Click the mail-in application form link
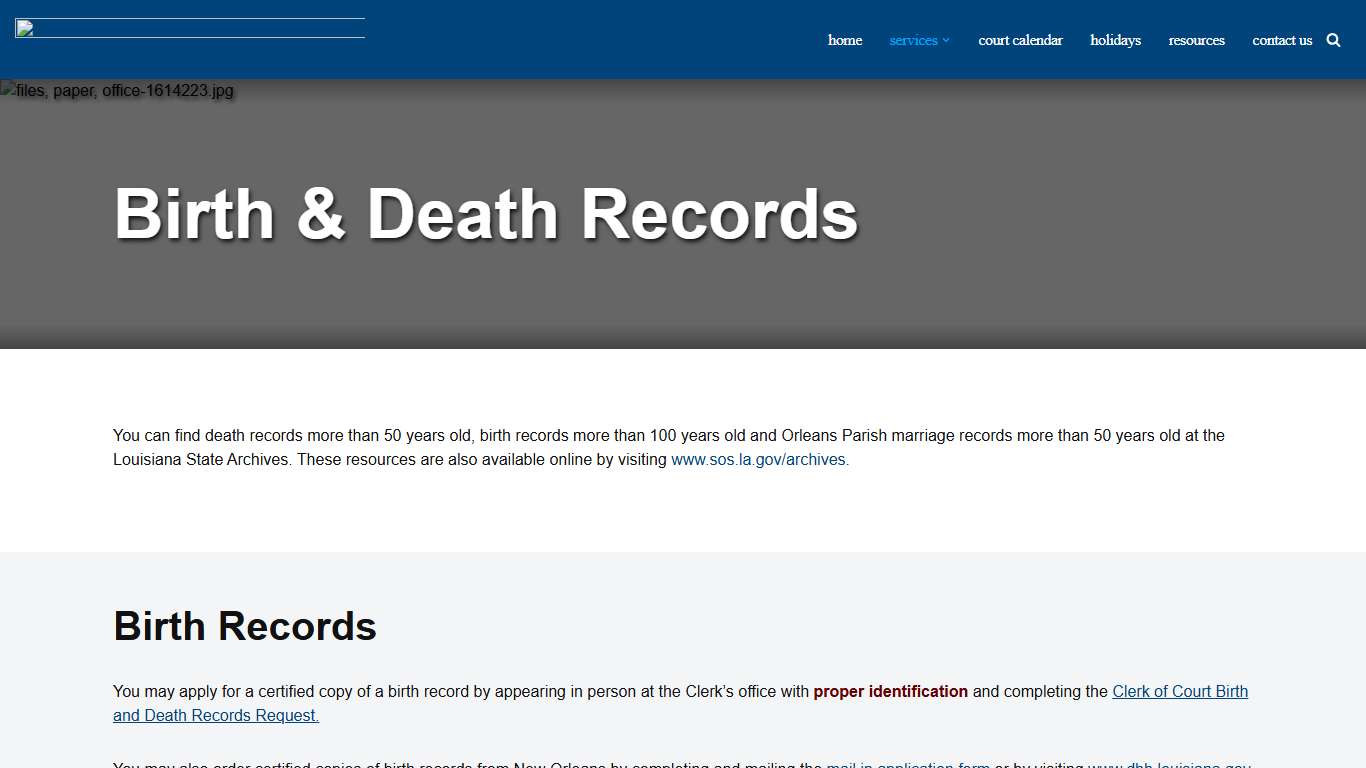The image size is (1366, 768). (x=908, y=765)
